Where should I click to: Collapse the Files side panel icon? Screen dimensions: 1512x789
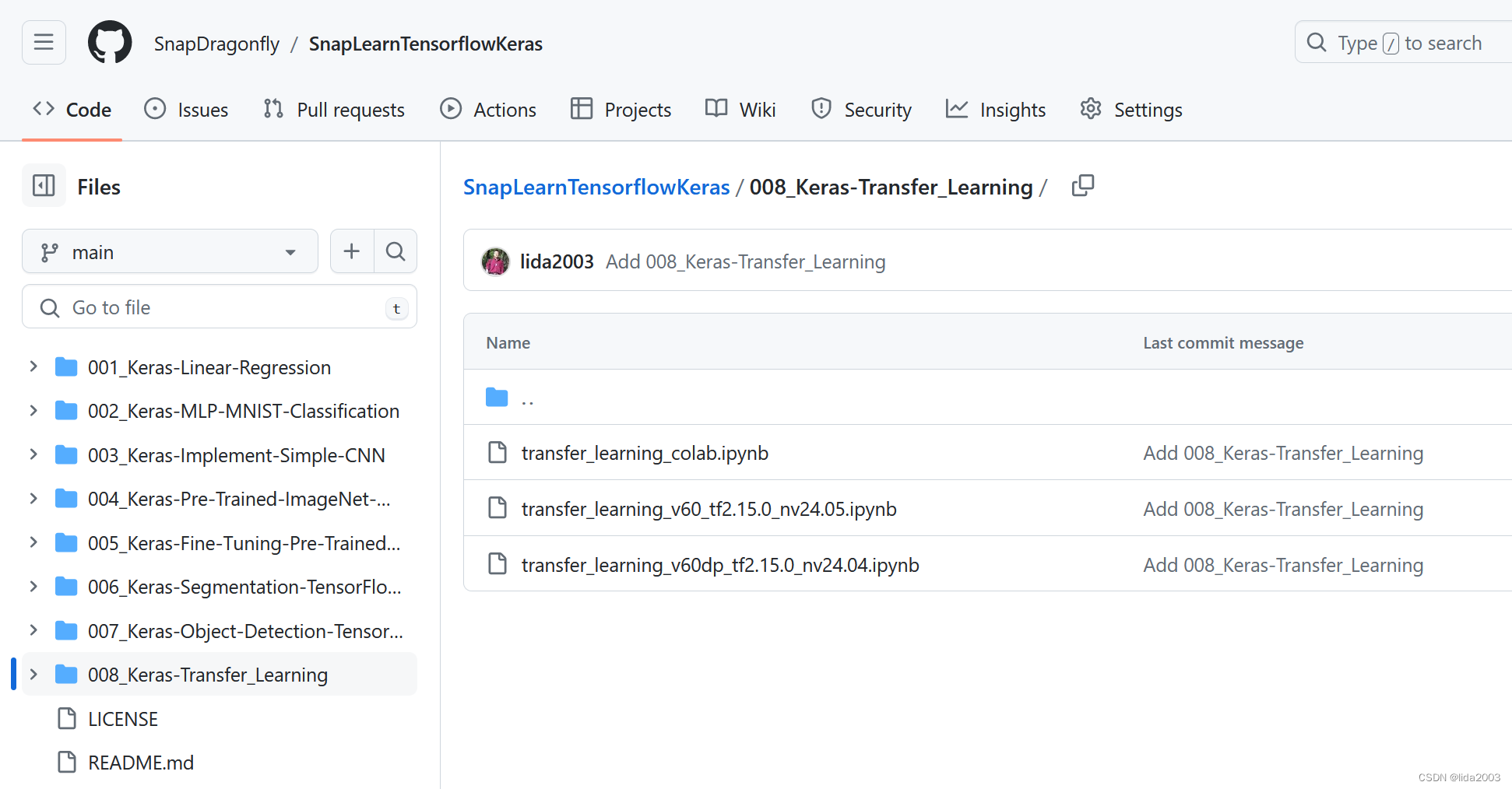44,186
